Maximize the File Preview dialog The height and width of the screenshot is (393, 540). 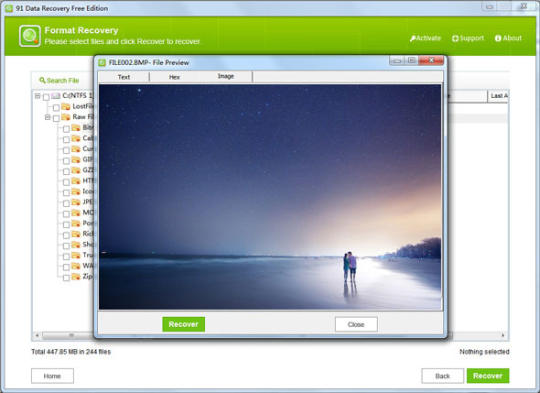412,61
